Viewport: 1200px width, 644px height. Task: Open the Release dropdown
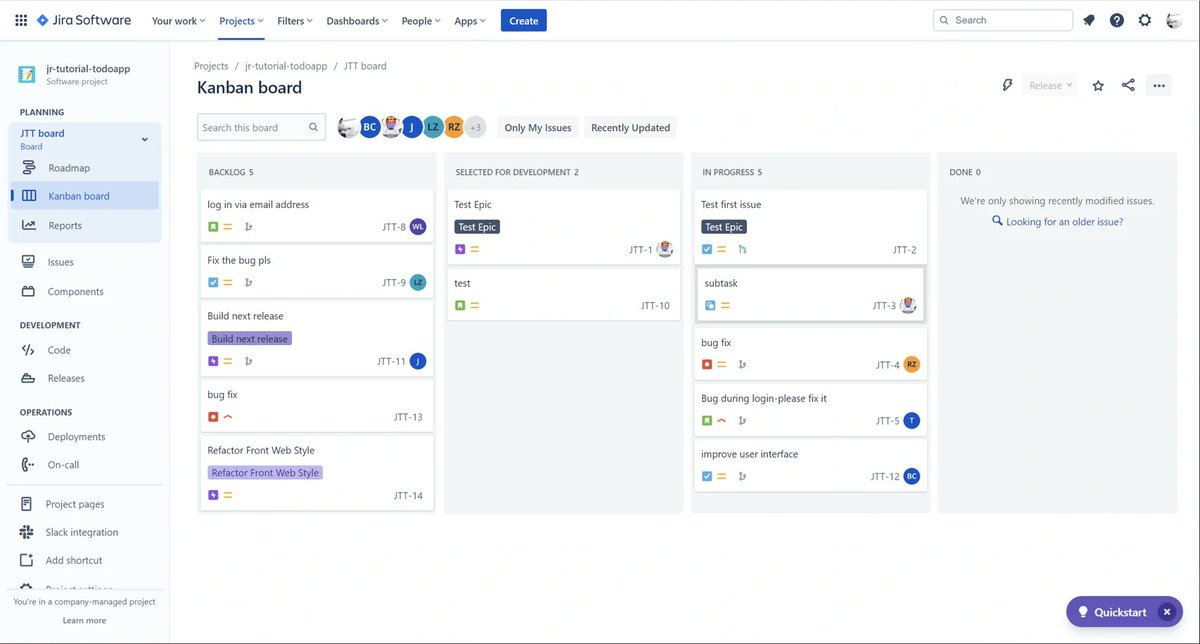[x=1050, y=85]
